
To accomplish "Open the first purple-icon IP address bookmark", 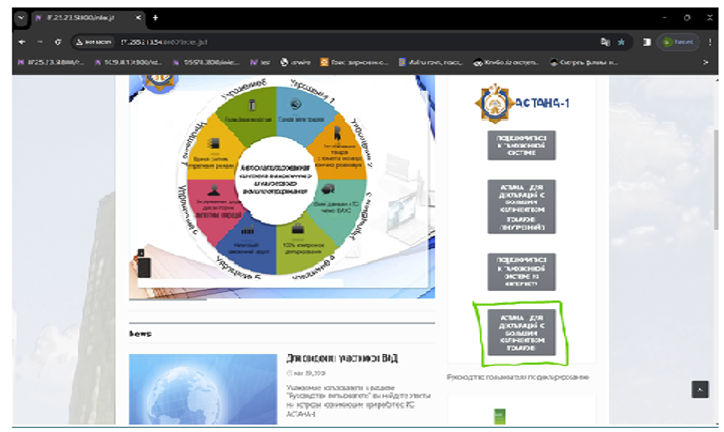I will [x=51, y=62].
